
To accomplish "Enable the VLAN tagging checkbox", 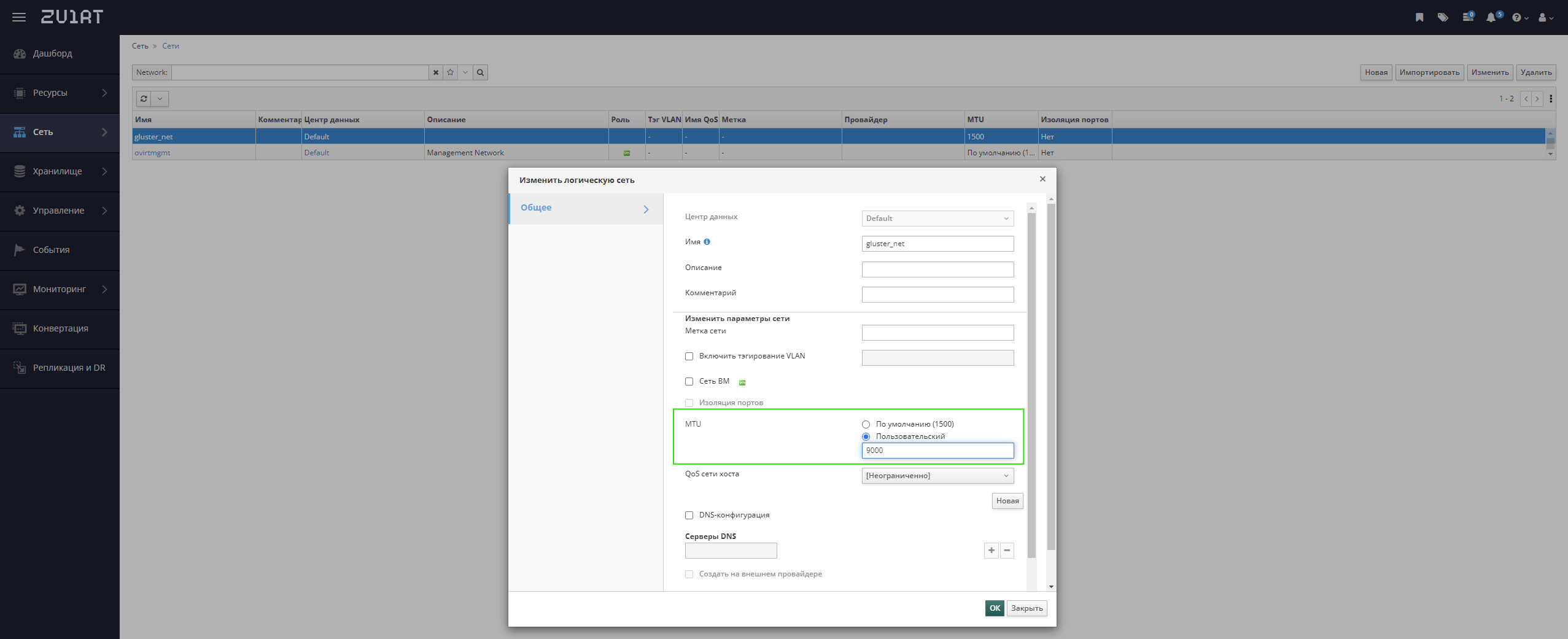I will click(689, 357).
